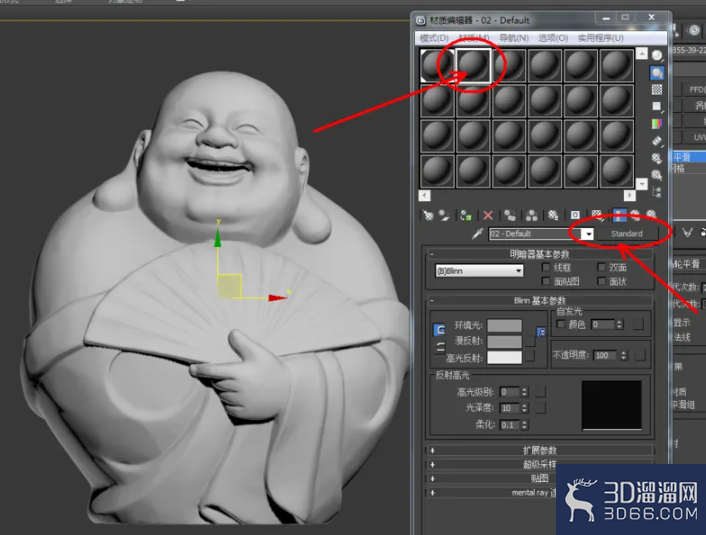Click the 高光级别 spinner arrows
Viewport: 706px width, 535px height.
pos(524,392)
